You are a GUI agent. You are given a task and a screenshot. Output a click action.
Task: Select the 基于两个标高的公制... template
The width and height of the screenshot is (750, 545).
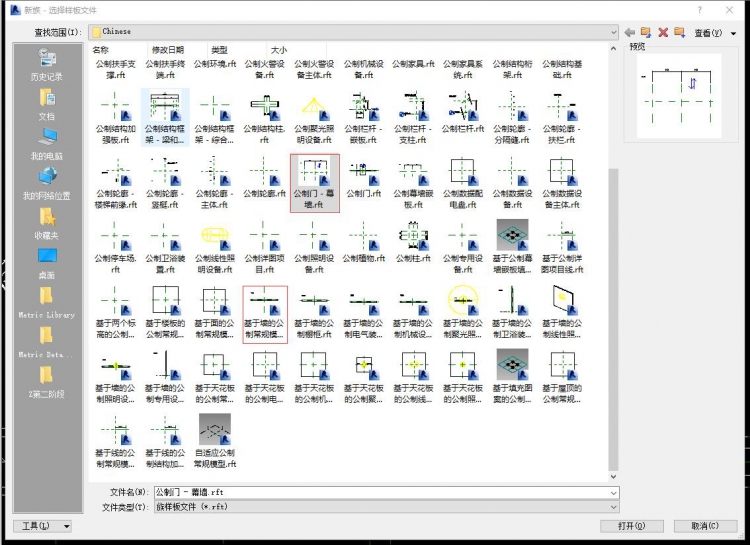pos(115,313)
